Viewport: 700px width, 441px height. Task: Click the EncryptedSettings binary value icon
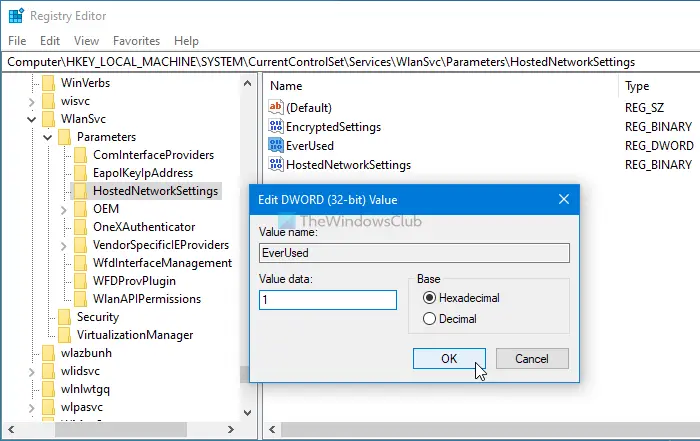(x=275, y=126)
